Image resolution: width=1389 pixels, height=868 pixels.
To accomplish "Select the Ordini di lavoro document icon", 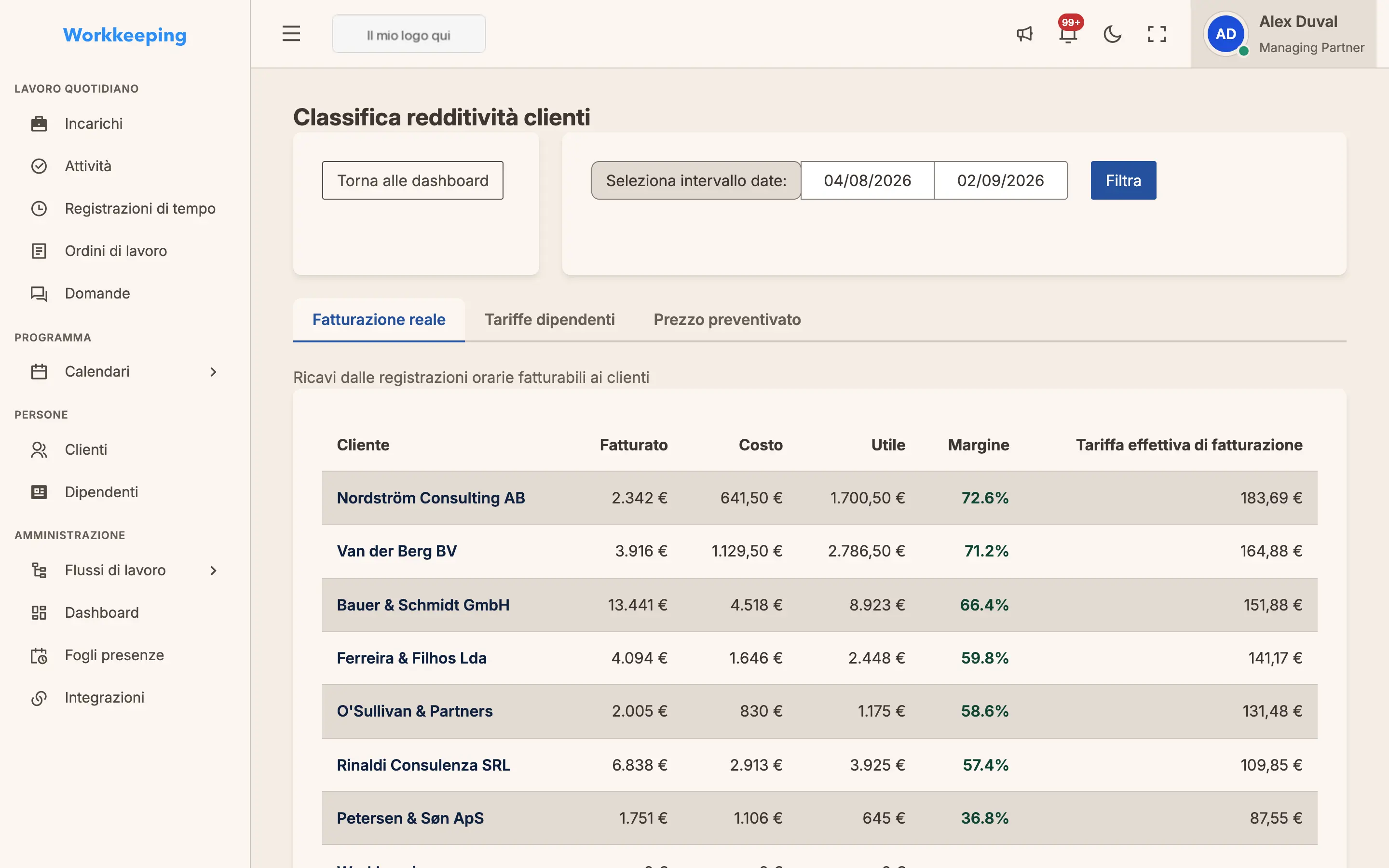I will pyautogui.click(x=39, y=251).
